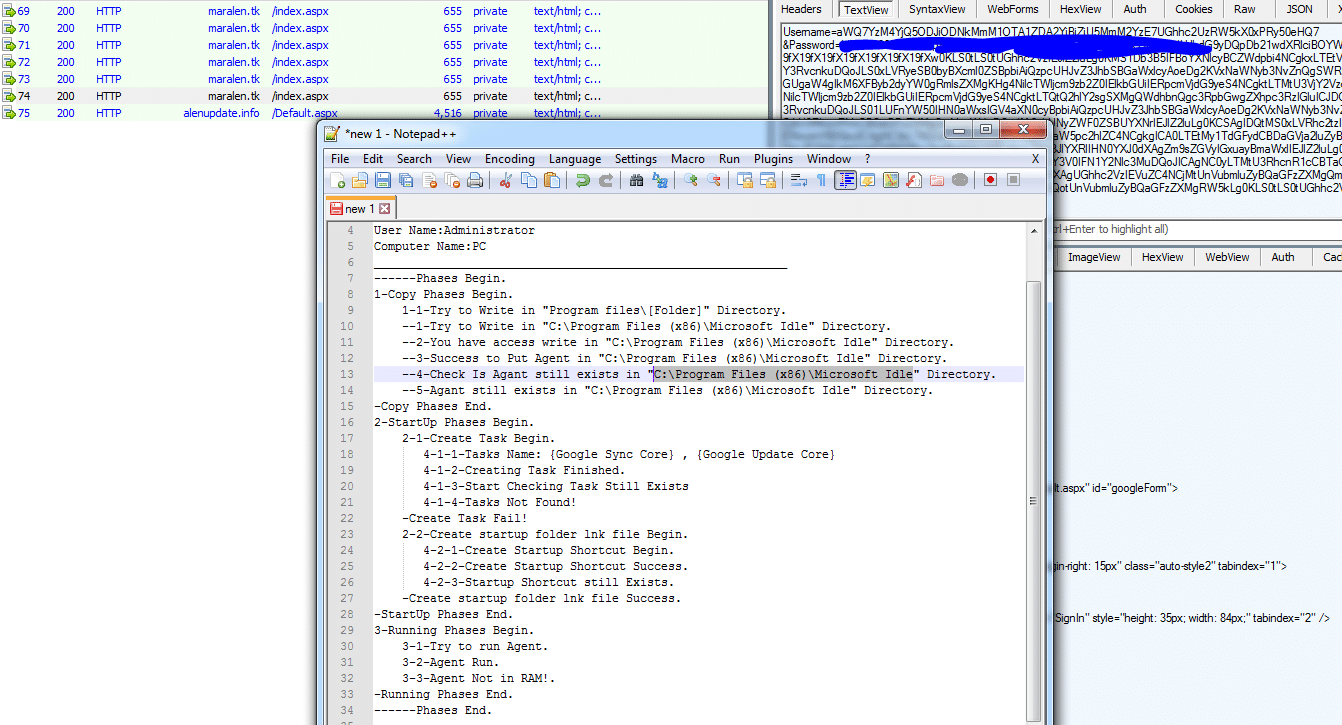Image resolution: width=1342 pixels, height=725 pixels.
Task: Switch to Fiddler's SyntaxView tab
Action: click(937, 9)
